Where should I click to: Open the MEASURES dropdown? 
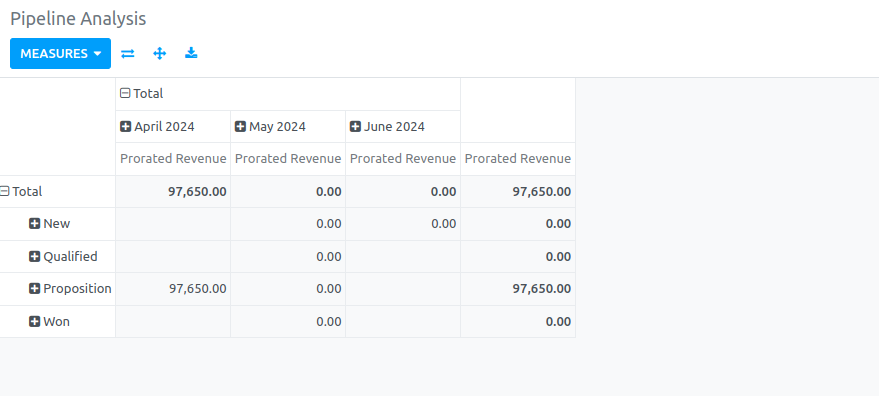pyautogui.click(x=61, y=53)
